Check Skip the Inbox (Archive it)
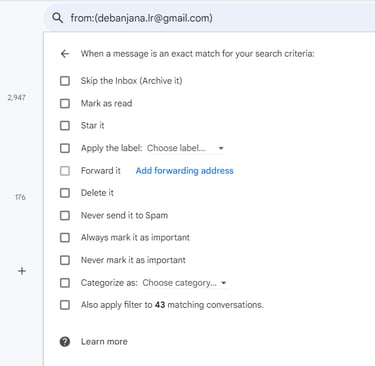375x366 pixels. pos(65,81)
